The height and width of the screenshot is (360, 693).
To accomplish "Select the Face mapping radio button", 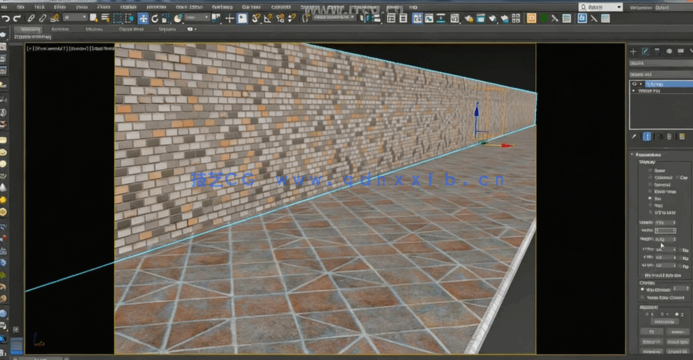I will [x=650, y=205].
